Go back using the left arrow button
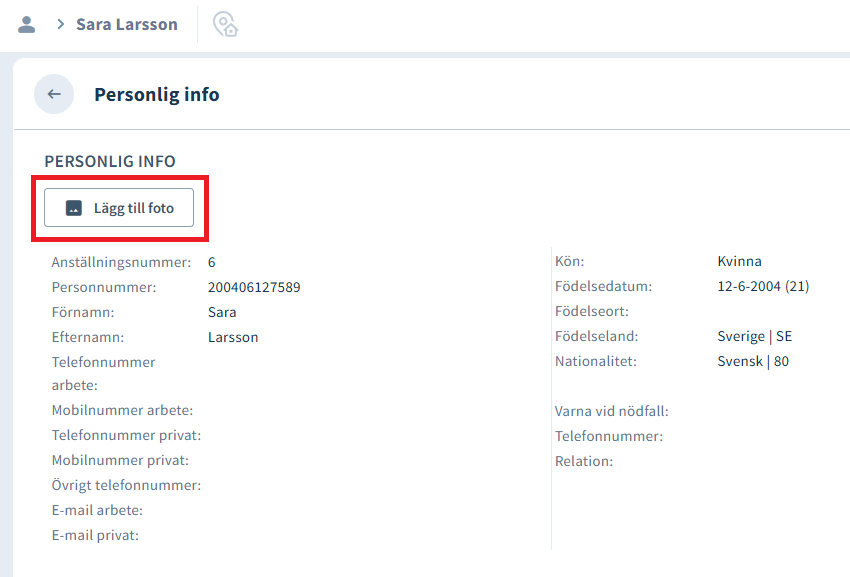This screenshot has height=577, width=850. click(x=54, y=94)
